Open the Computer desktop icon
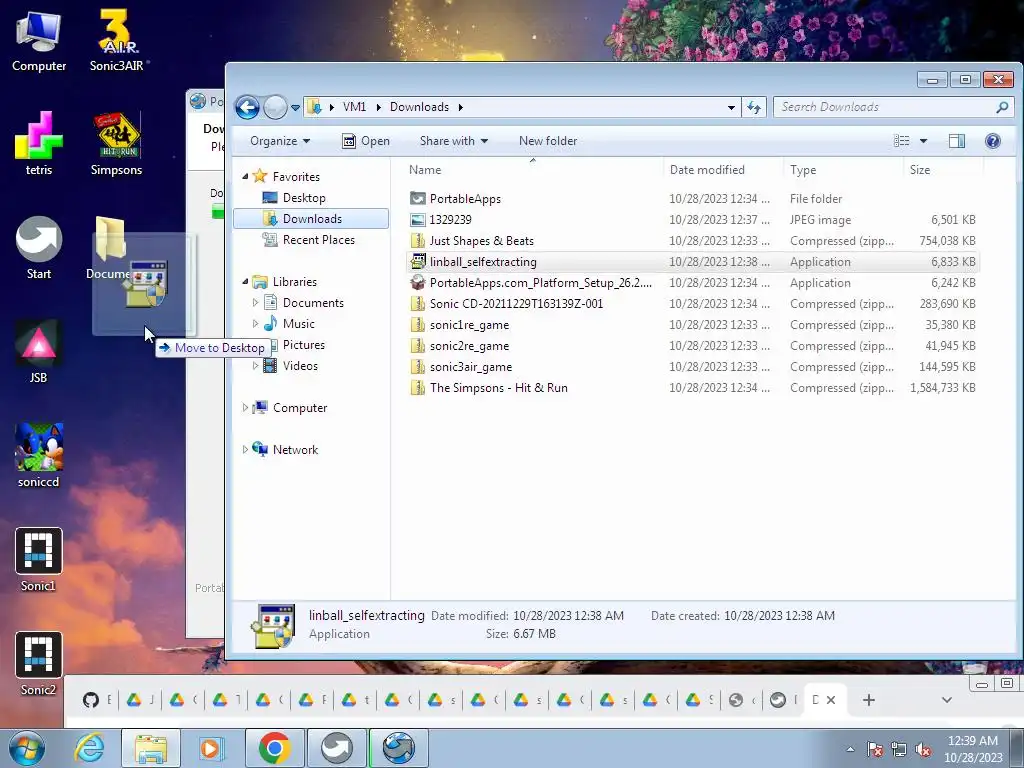Image resolution: width=1024 pixels, height=768 pixels. (39, 40)
